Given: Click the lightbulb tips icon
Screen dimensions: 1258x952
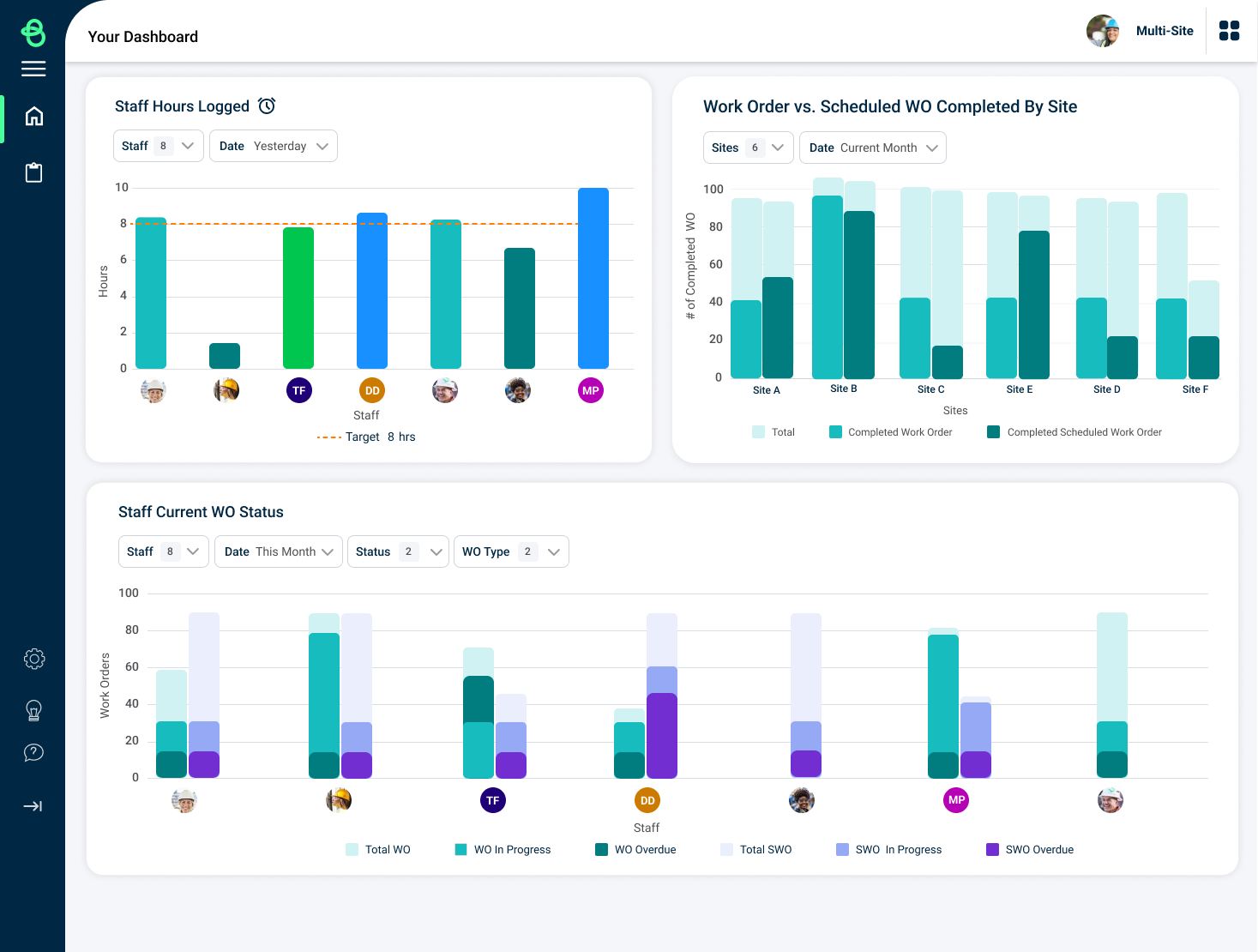Looking at the screenshot, I should 33,710.
